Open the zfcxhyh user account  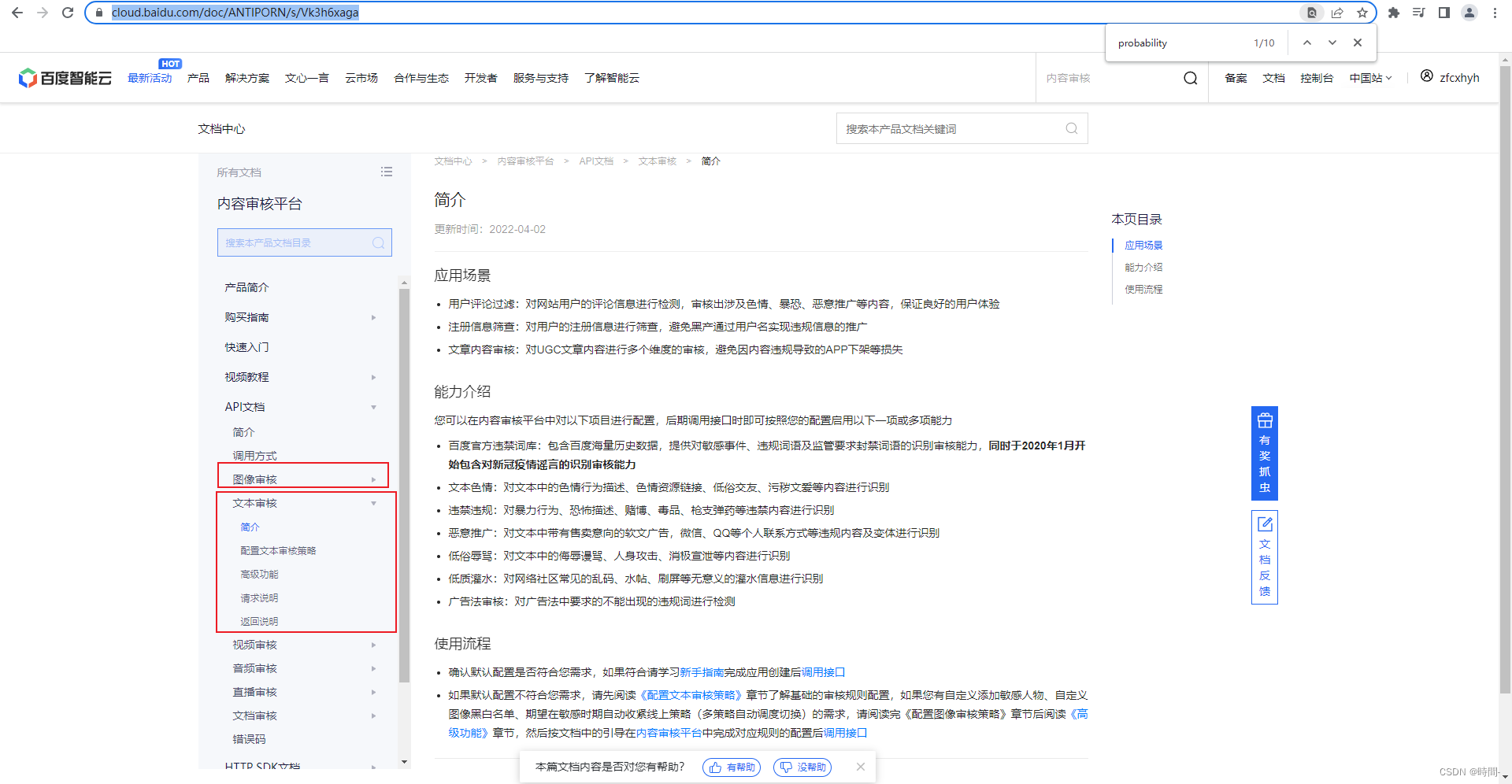pyautogui.click(x=1450, y=77)
